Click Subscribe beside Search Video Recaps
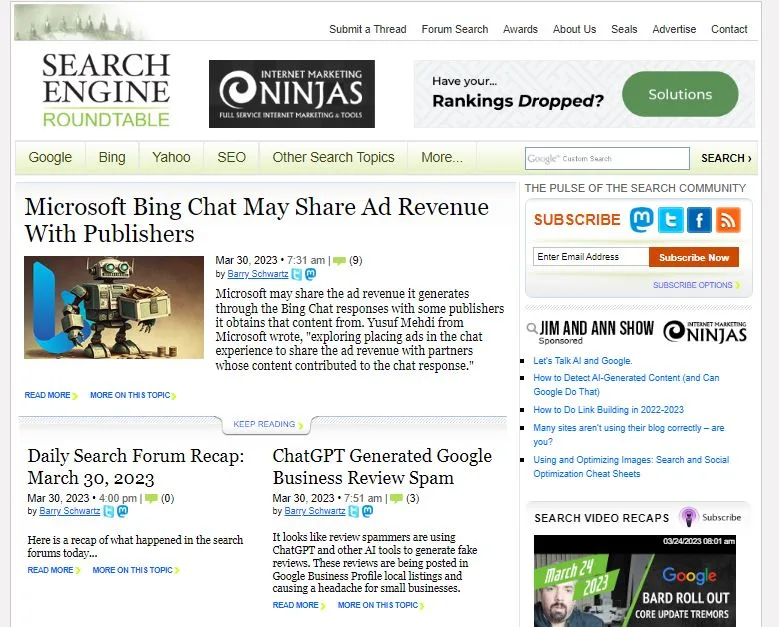 (721, 517)
